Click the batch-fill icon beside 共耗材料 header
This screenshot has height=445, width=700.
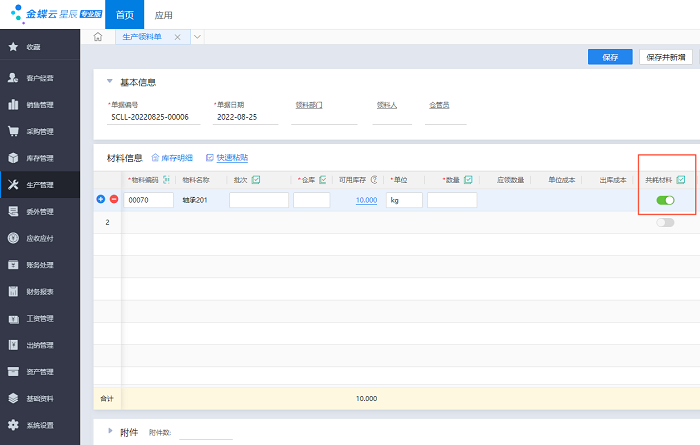(x=681, y=180)
